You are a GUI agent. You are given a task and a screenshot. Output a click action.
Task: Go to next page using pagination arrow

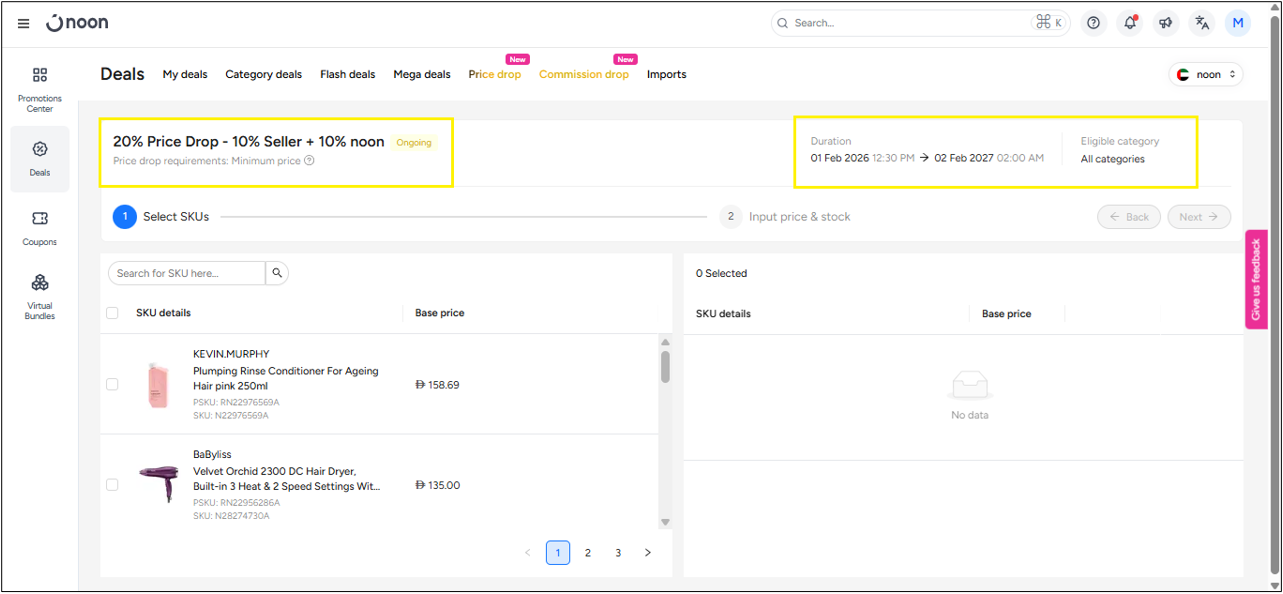648,553
